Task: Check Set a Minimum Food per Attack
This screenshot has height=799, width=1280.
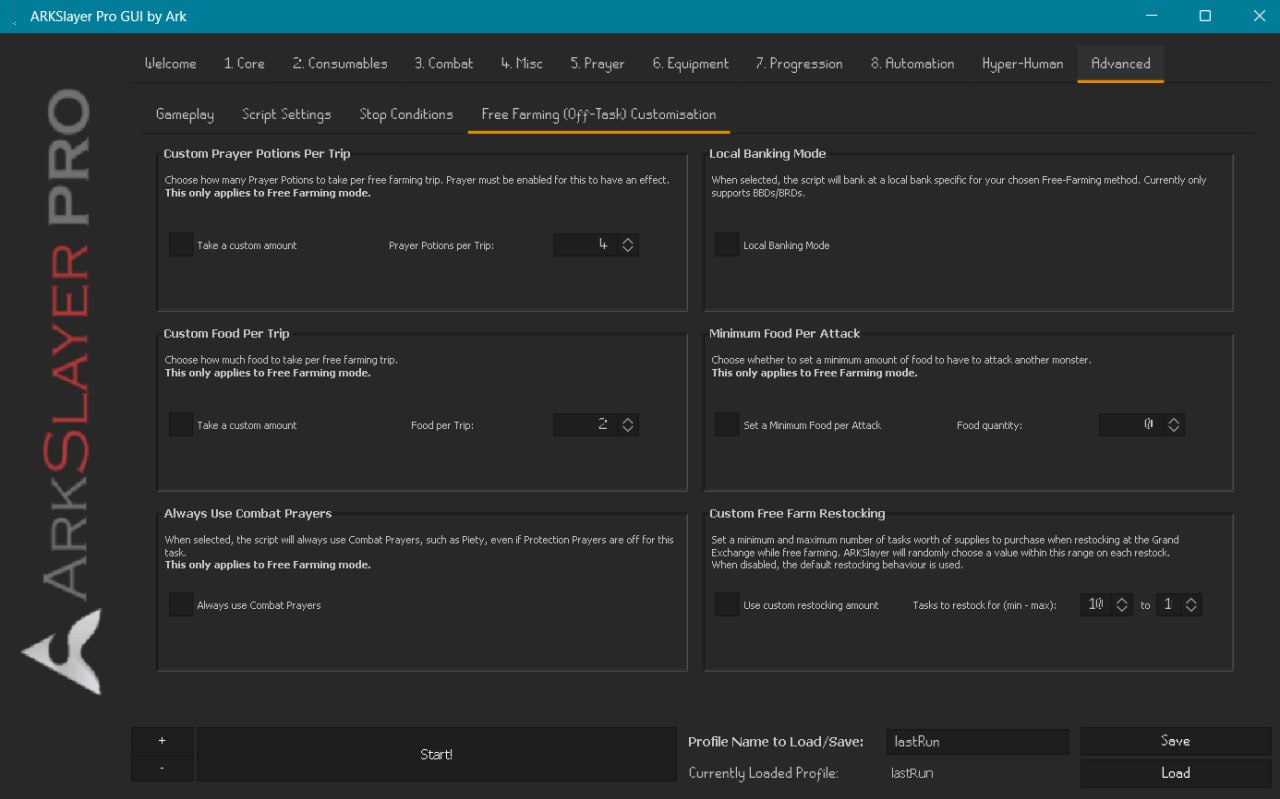Action: [x=727, y=425]
